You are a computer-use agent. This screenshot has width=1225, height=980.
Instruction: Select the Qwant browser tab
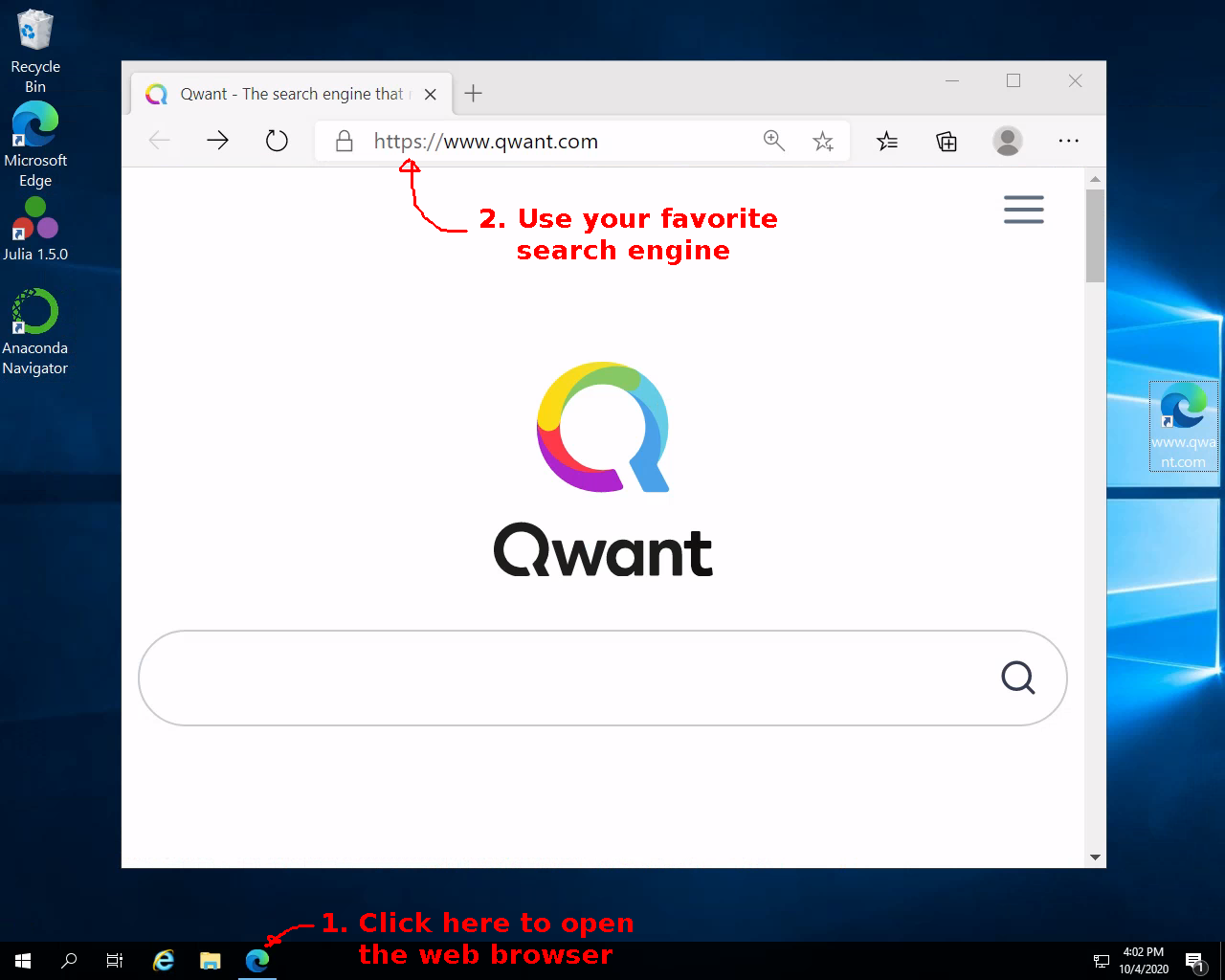[x=291, y=94]
